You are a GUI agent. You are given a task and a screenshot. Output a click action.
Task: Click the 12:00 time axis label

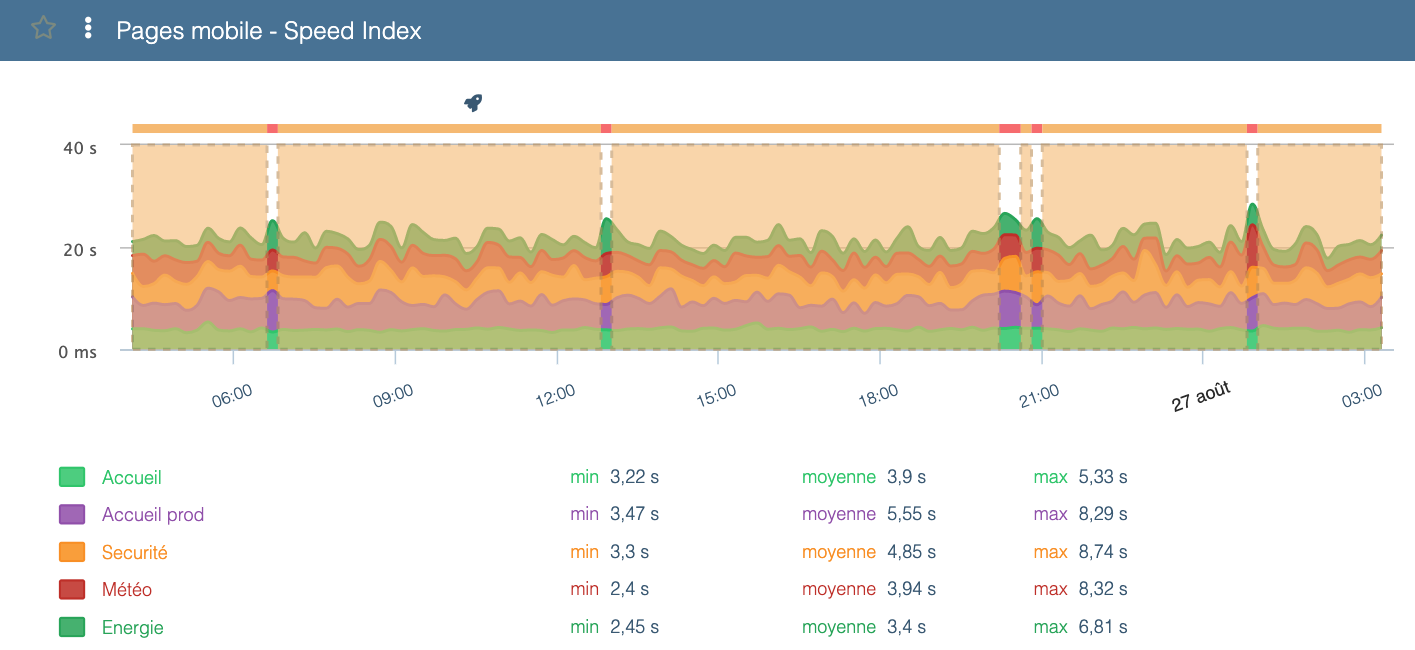pyautogui.click(x=555, y=394)
